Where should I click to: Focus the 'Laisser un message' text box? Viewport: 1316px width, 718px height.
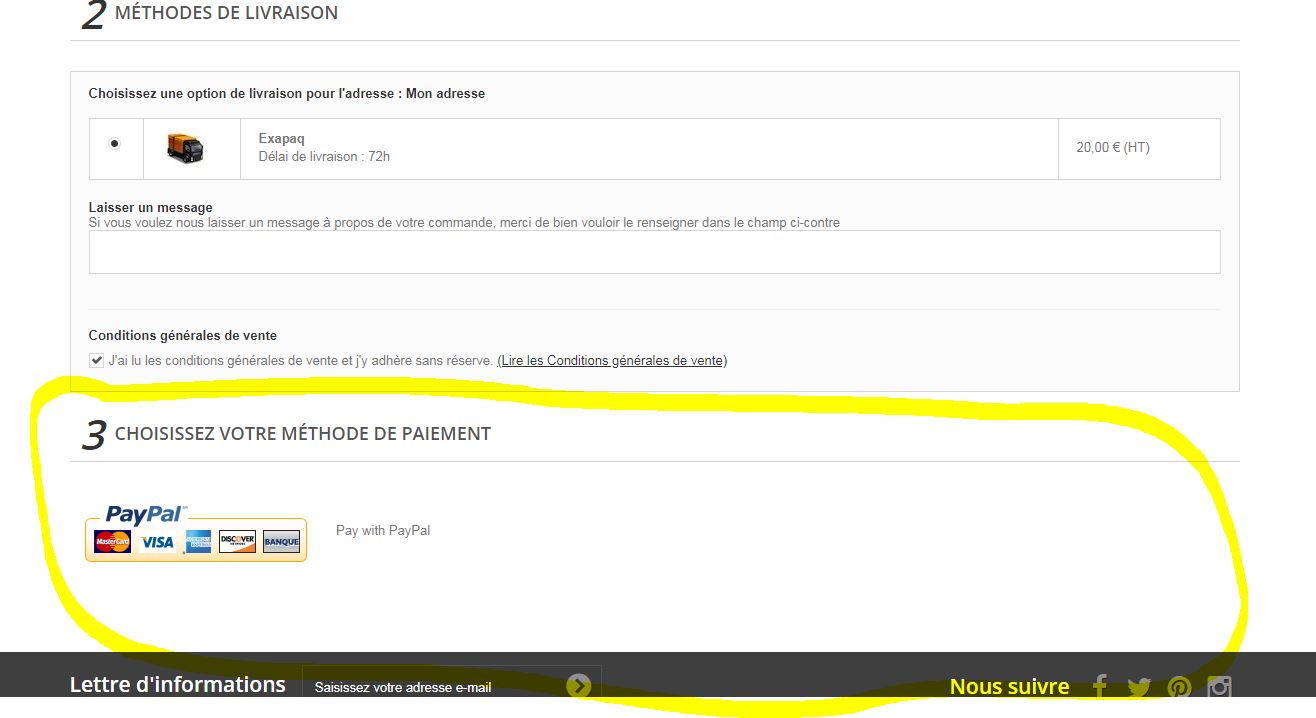pos(654,252)
